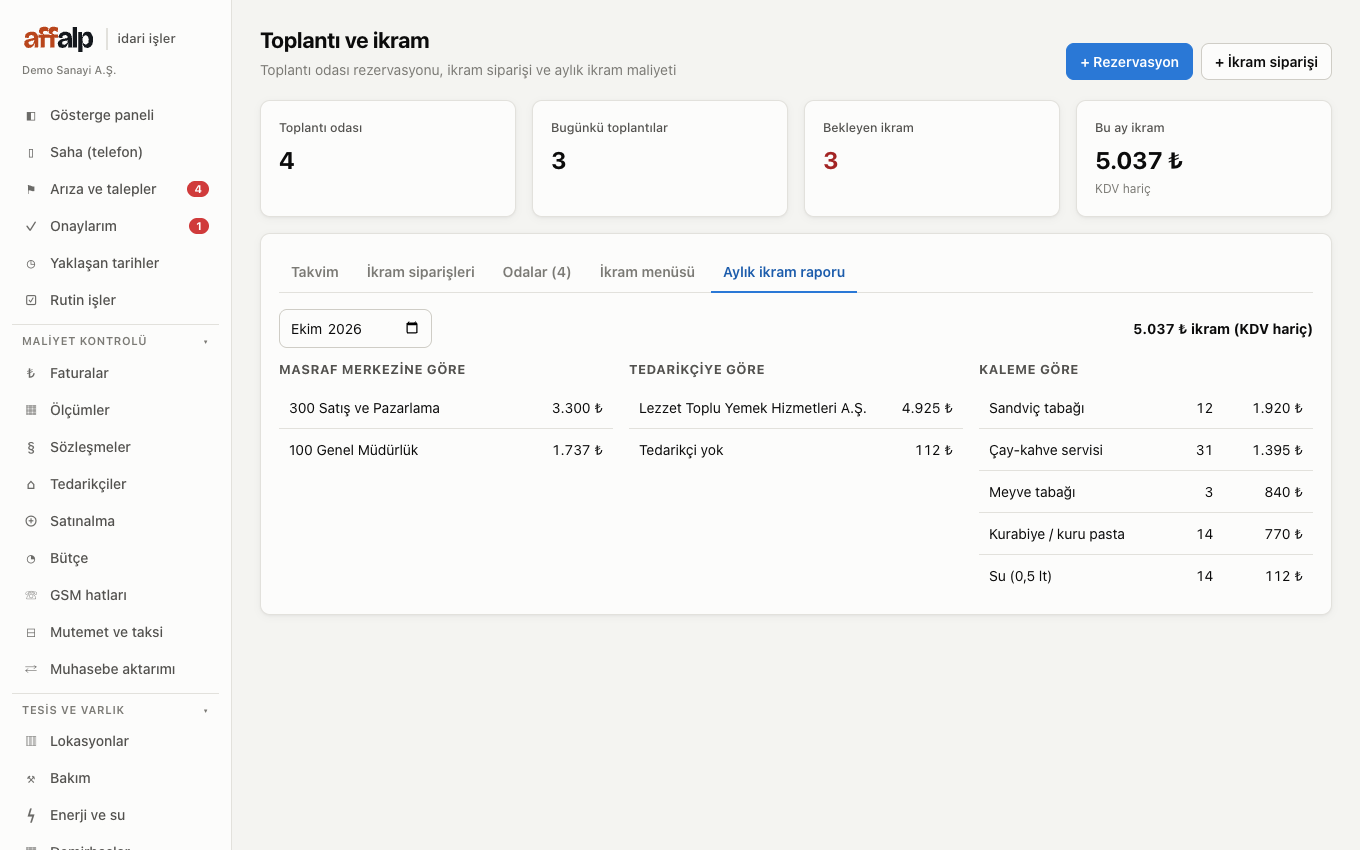The width and height of the screenshot is (1360, 850).
Task: Click the Faturalar lira icon
Action: (x=31, y=374)
